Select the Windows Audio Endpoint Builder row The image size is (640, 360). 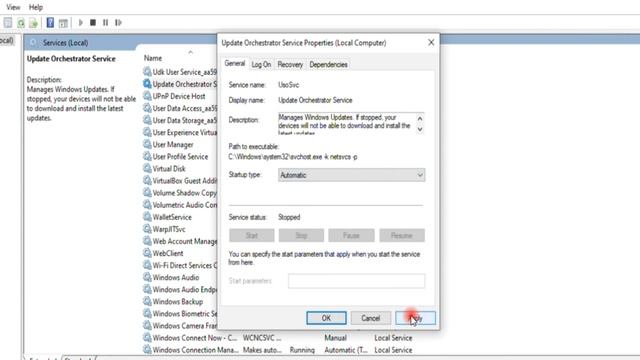coord(180,289)
